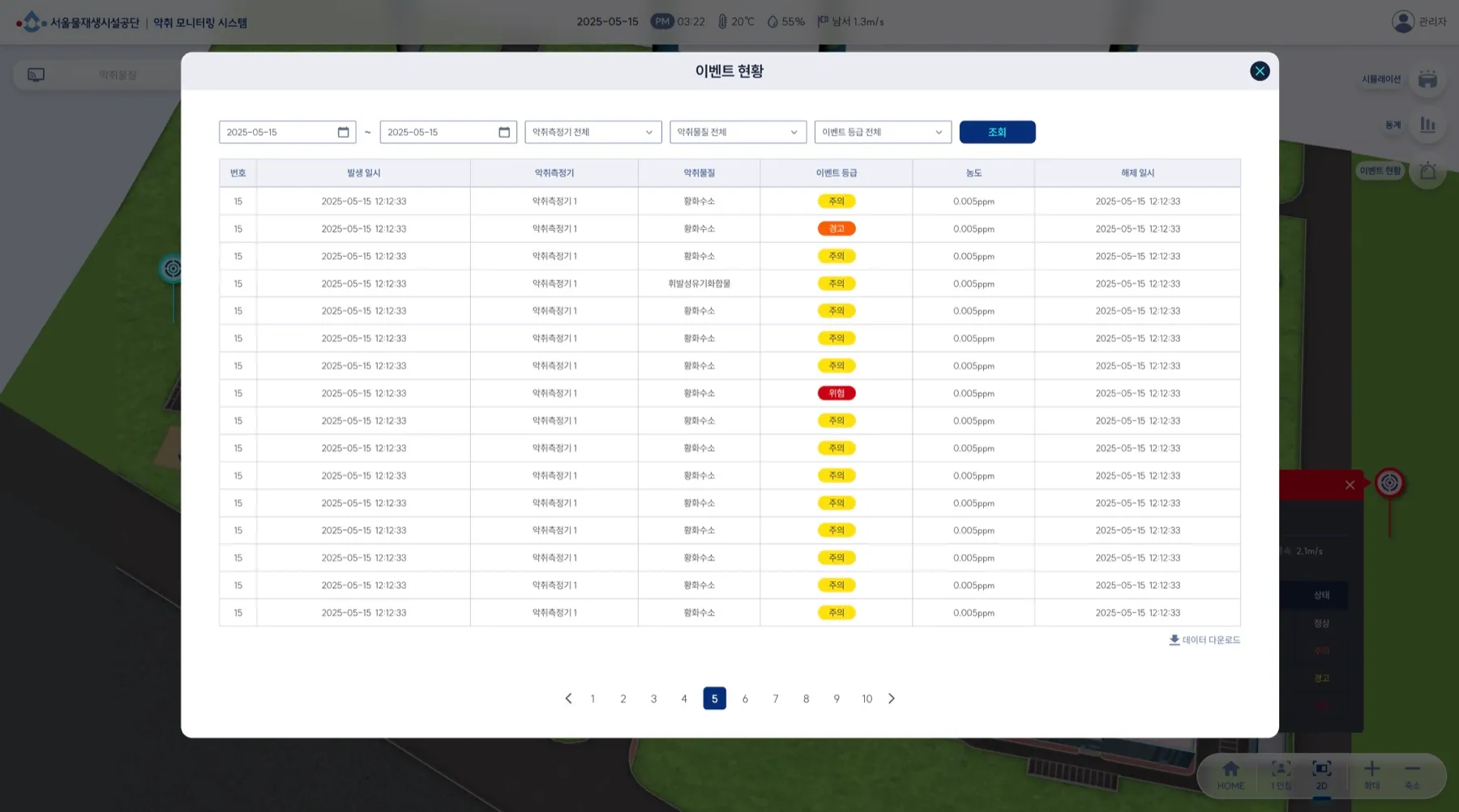Click the first-person view icon
This screenshot has width=1459, height=812.
(x=1281, y=768)
